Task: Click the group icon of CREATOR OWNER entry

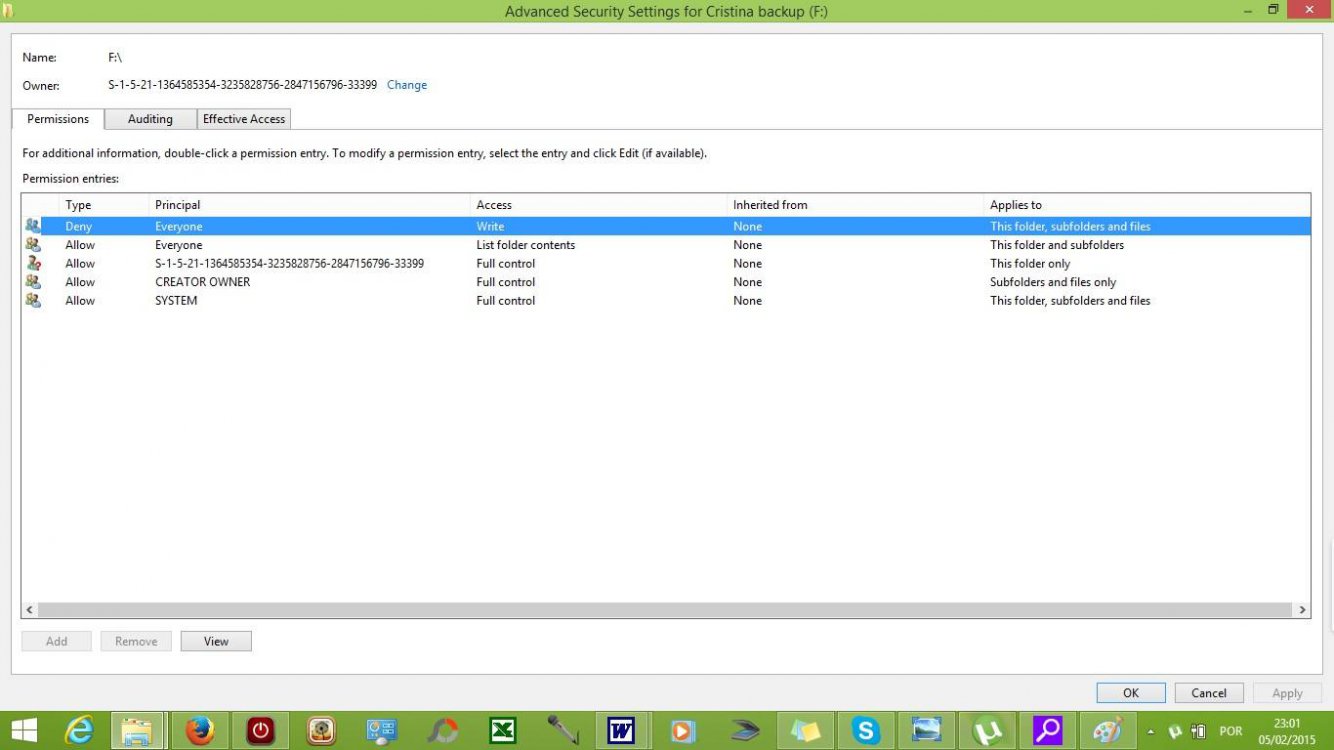Action: click(x=34, y=282)
